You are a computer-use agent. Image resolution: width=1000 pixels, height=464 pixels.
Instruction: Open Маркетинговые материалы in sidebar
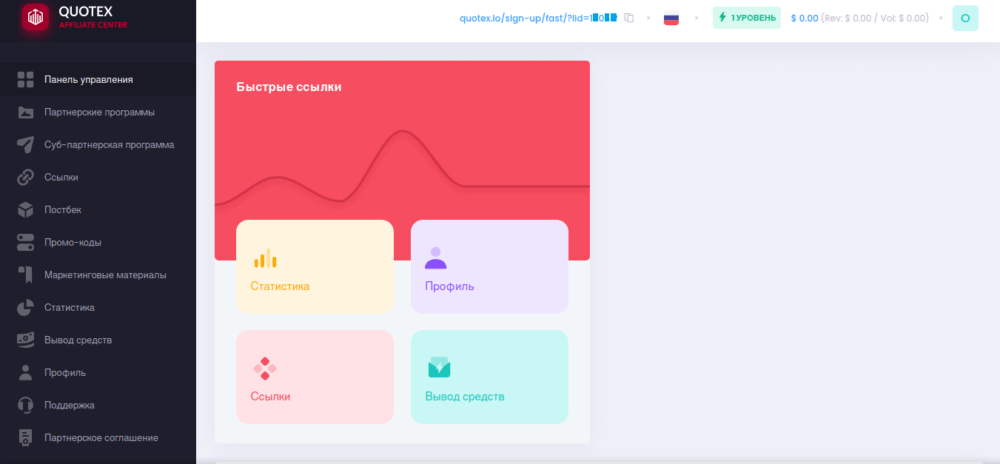104,275
